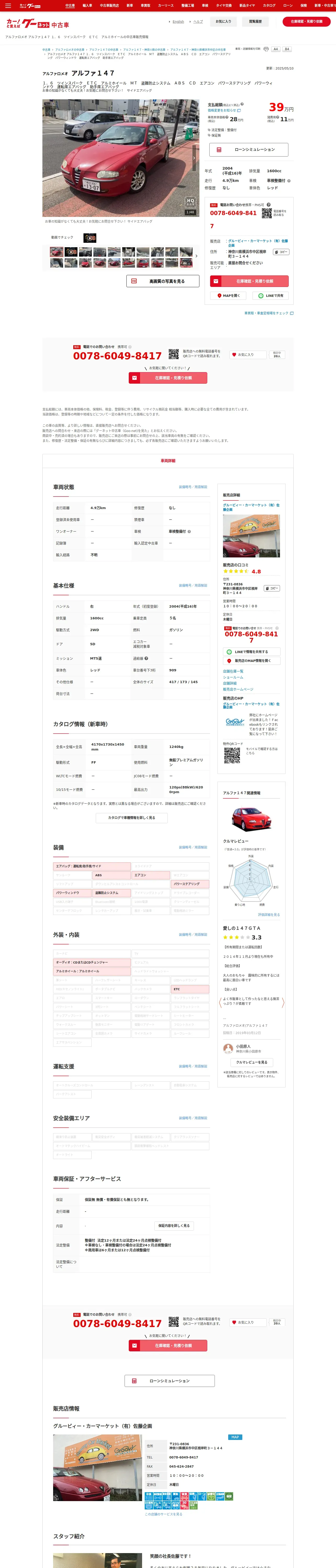Open 装備略号/用語解説 link in 基本仕様 section
The width and height of the screenshot is (336, 1568).
pos(193,586)
